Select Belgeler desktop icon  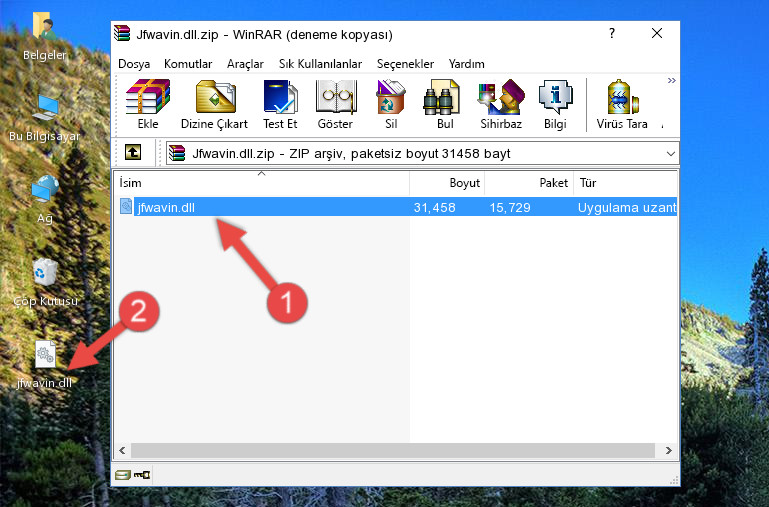45,36
